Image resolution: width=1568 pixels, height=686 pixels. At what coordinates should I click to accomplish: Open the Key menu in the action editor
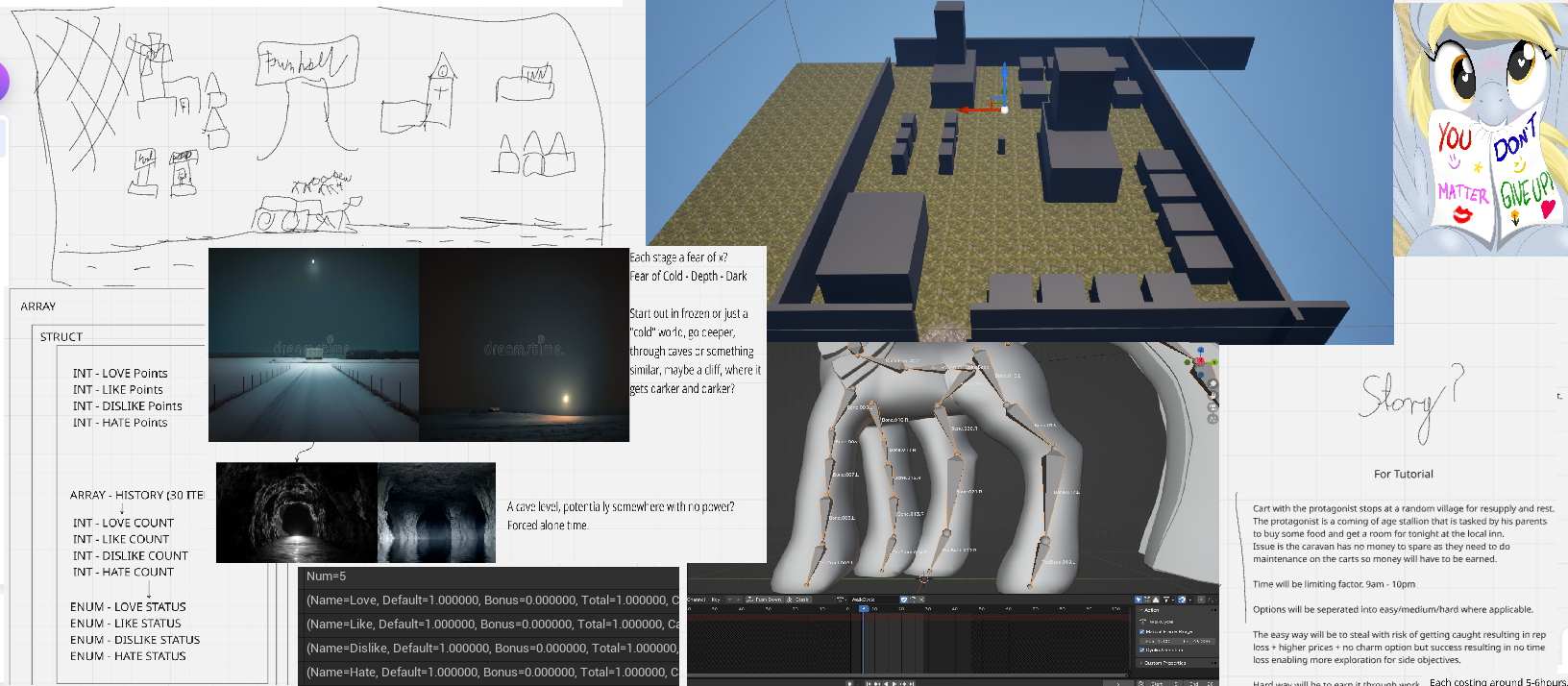pyautogui.click(x=716, y=600)
